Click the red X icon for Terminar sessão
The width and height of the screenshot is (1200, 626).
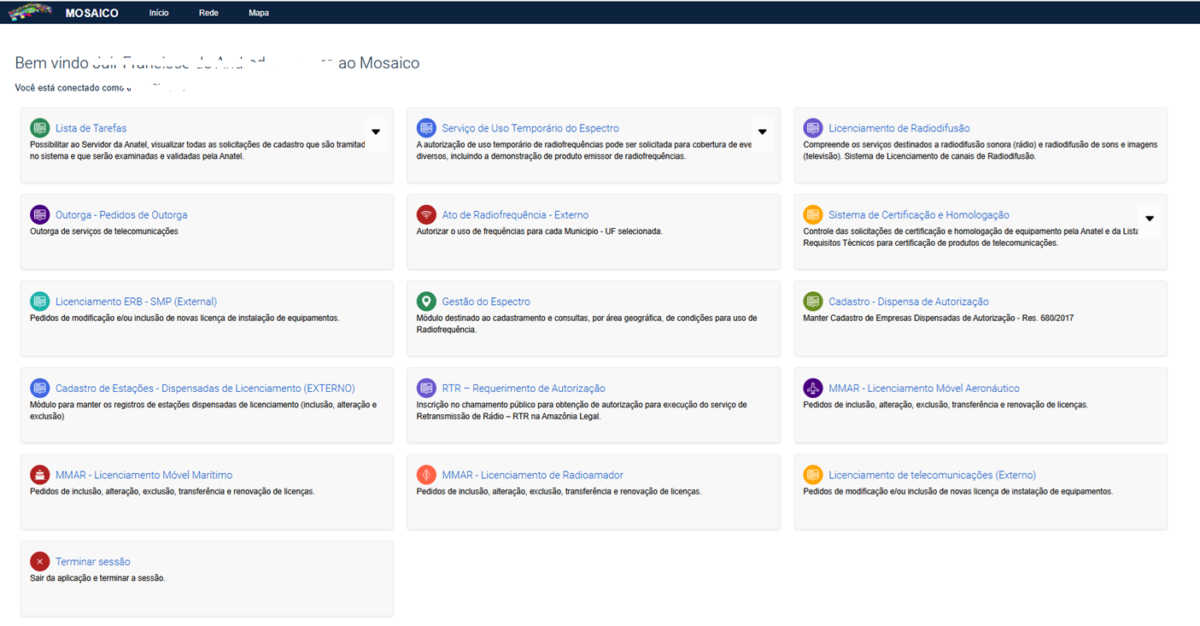tap(39, 562)
